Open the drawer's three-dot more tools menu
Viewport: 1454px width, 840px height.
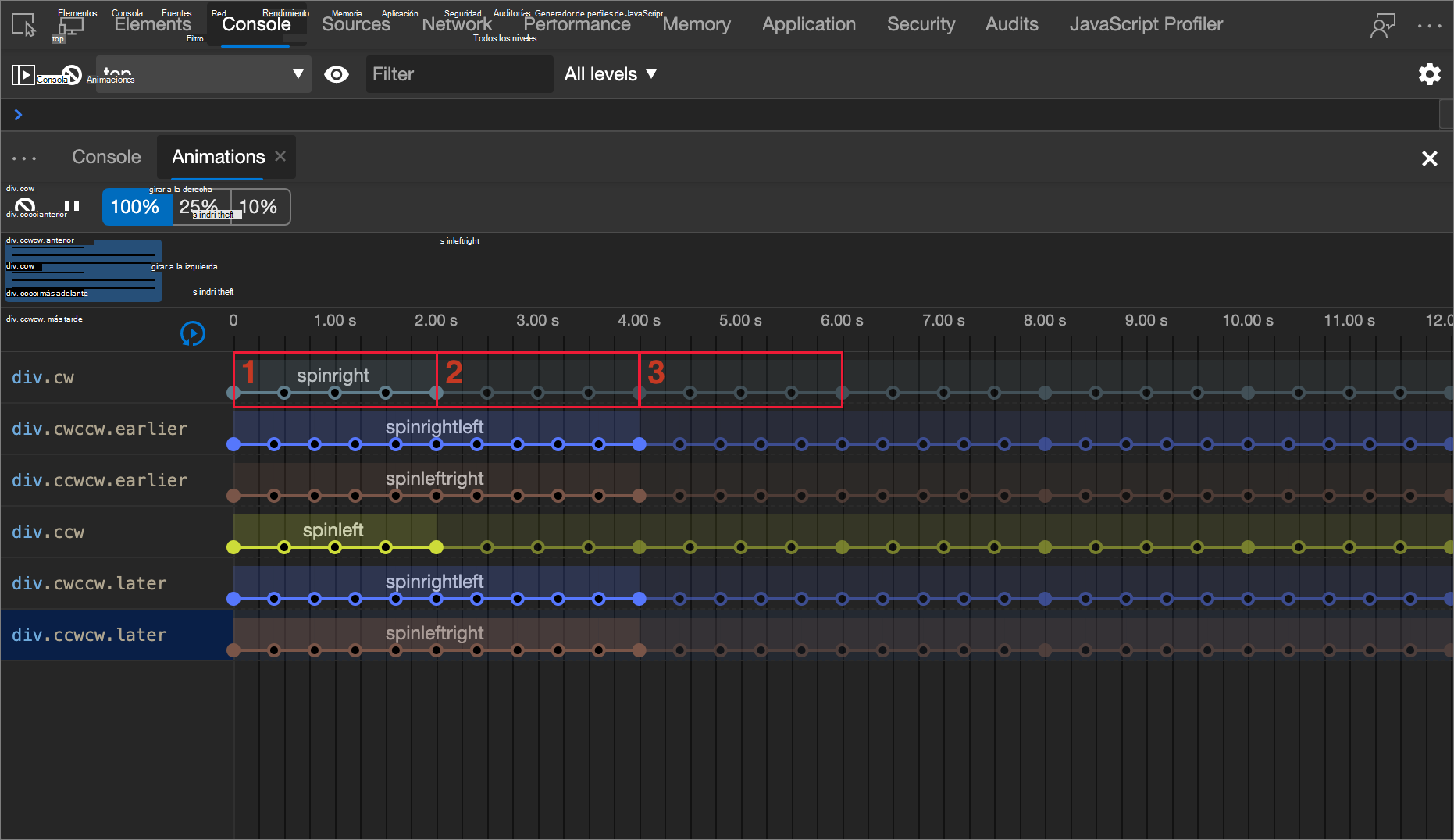(24, 158)
